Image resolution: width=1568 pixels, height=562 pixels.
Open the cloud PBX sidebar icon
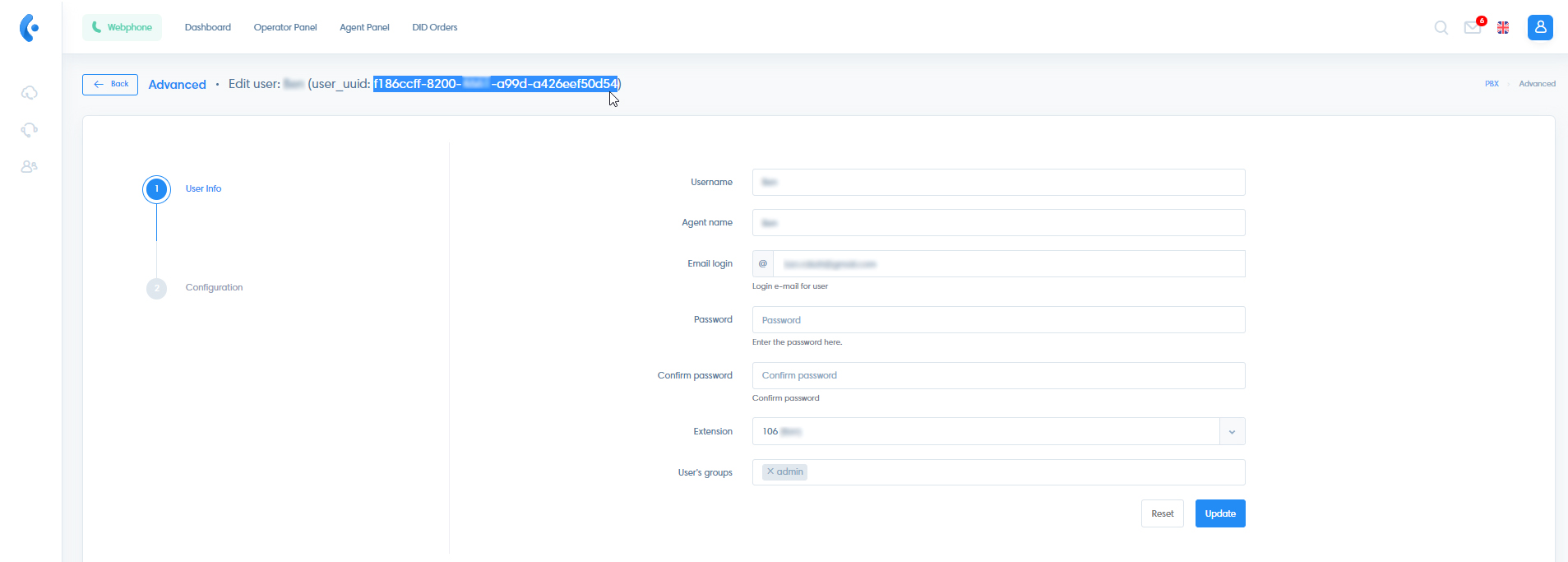coord(30,93)
